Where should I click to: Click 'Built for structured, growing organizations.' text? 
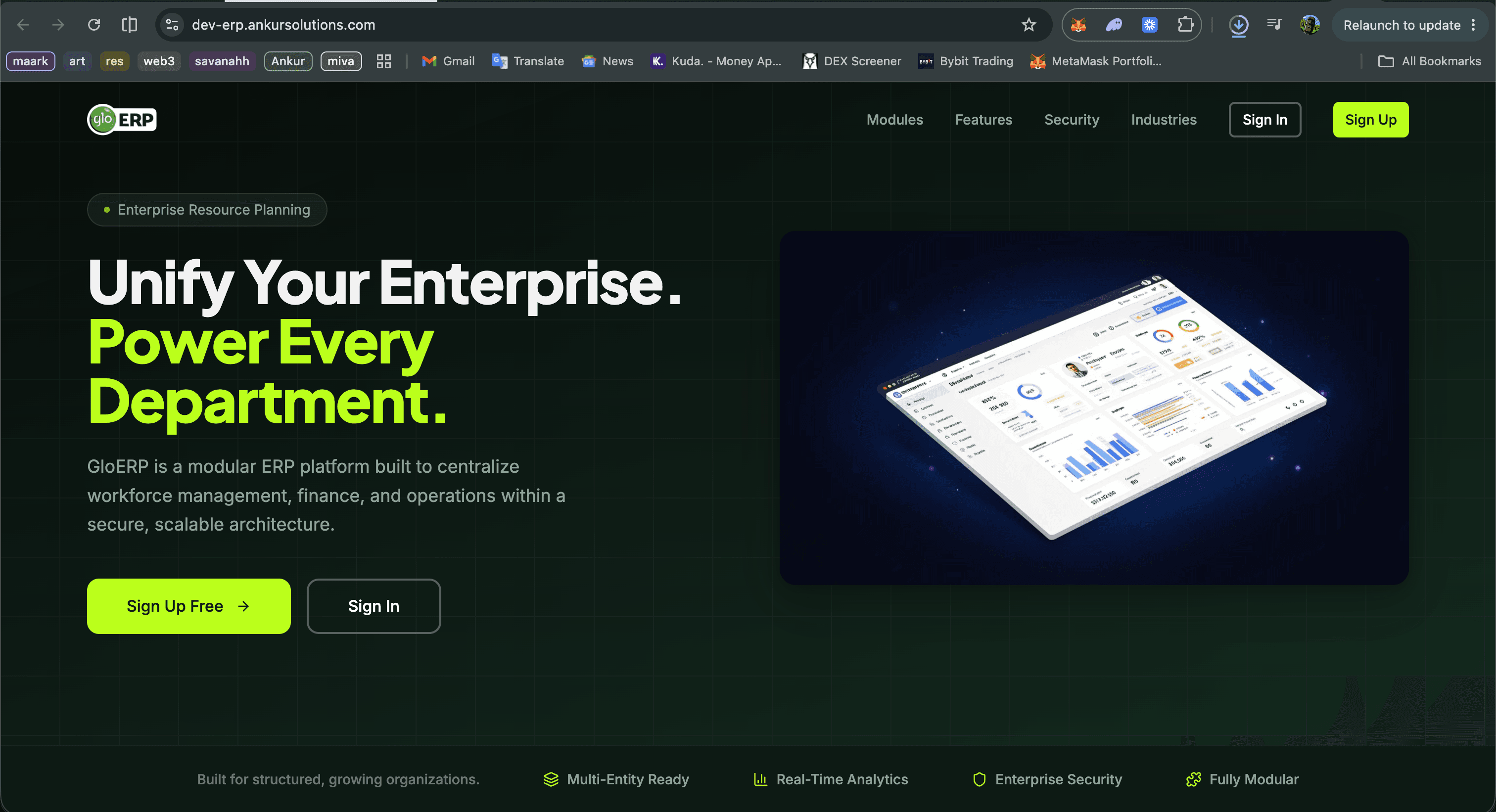(338, 779)
